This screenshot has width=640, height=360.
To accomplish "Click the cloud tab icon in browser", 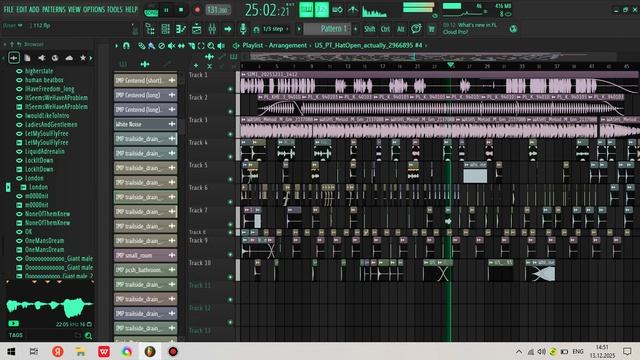I will 69,58.
